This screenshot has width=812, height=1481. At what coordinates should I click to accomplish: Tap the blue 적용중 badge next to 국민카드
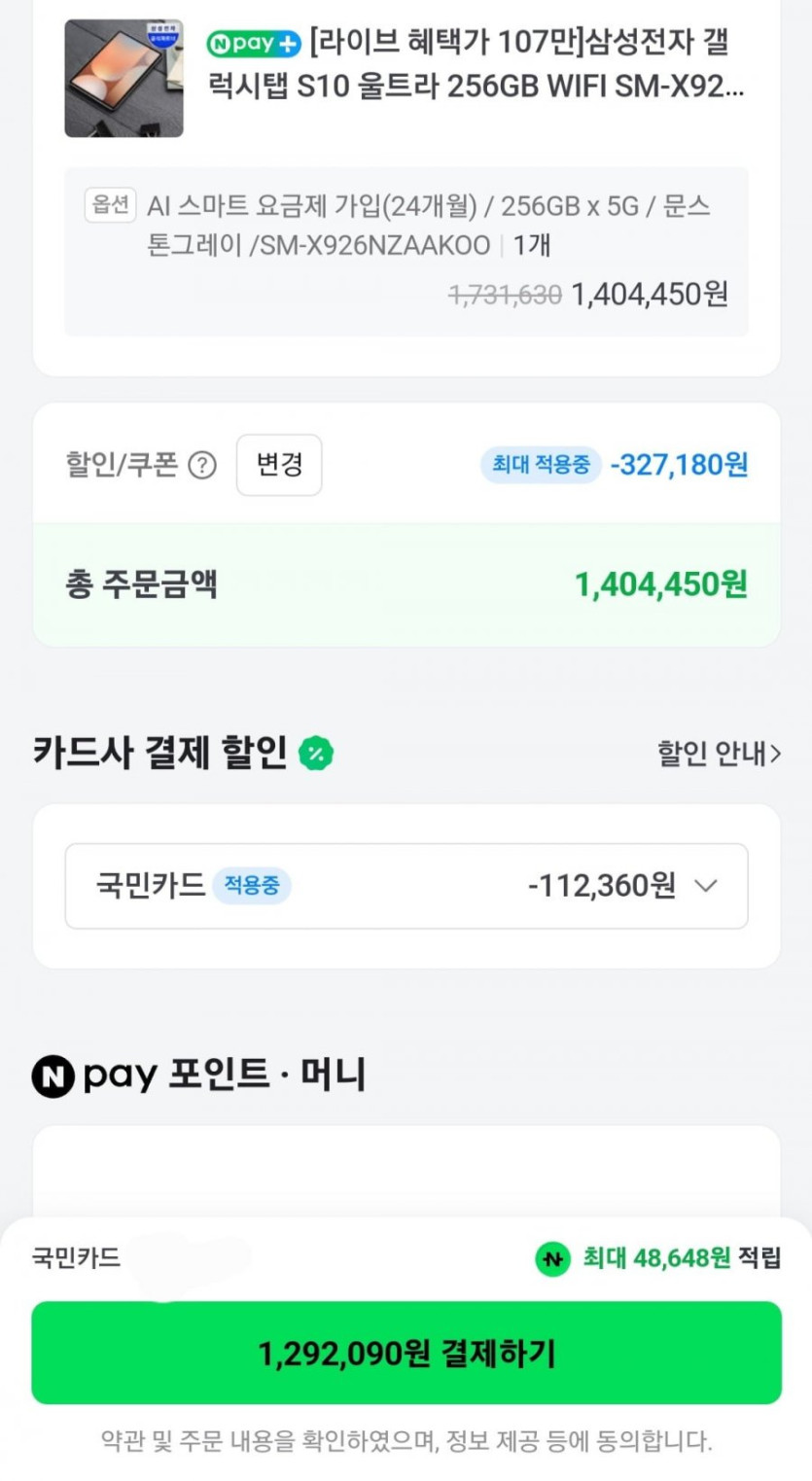[x=252, y=886]
